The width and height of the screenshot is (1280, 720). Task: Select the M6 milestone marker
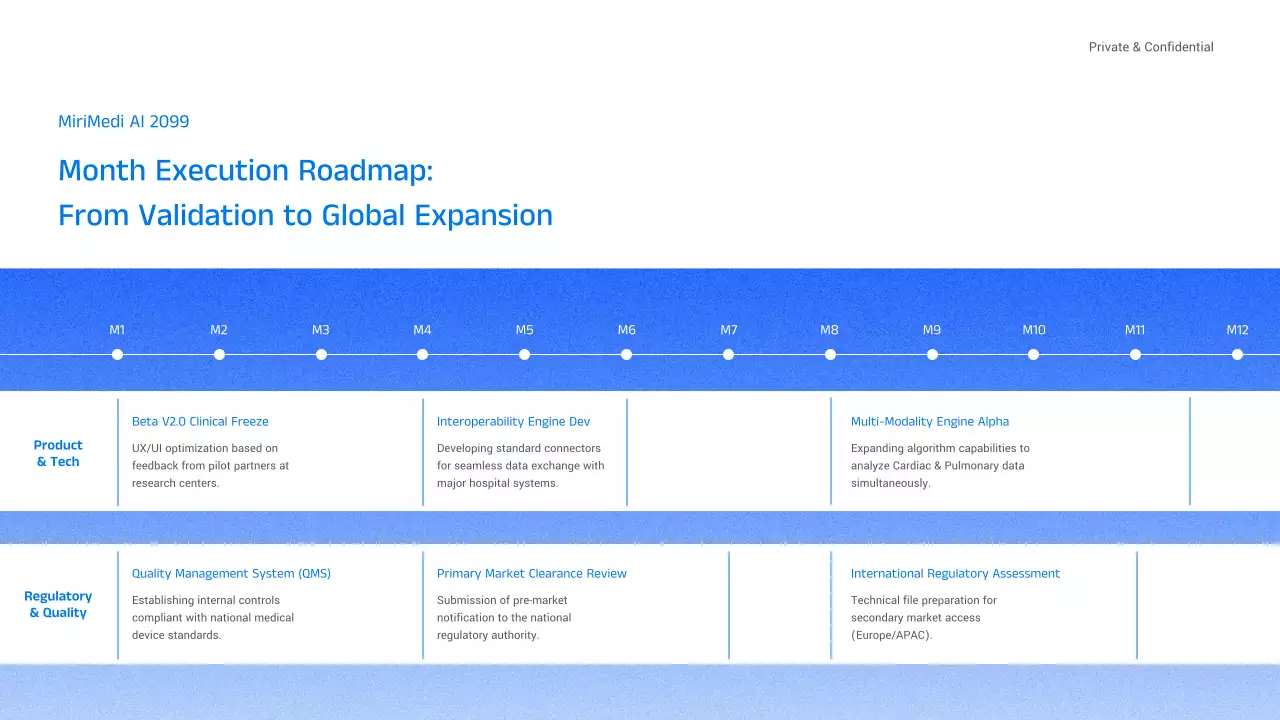tap(626, 354)
